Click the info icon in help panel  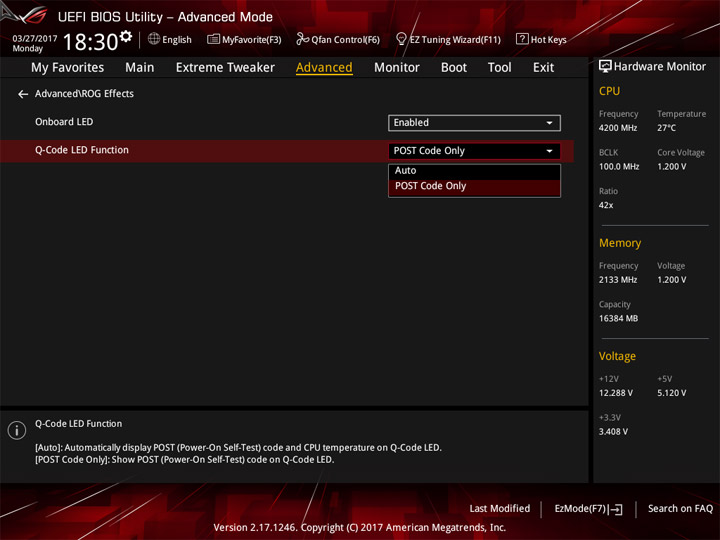(17, 430)
